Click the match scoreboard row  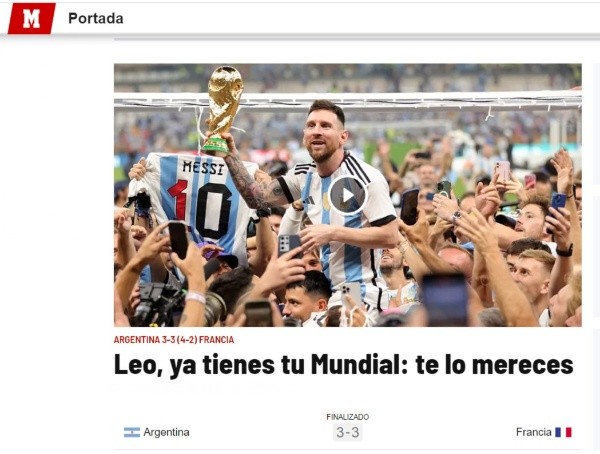click(347, 432)
